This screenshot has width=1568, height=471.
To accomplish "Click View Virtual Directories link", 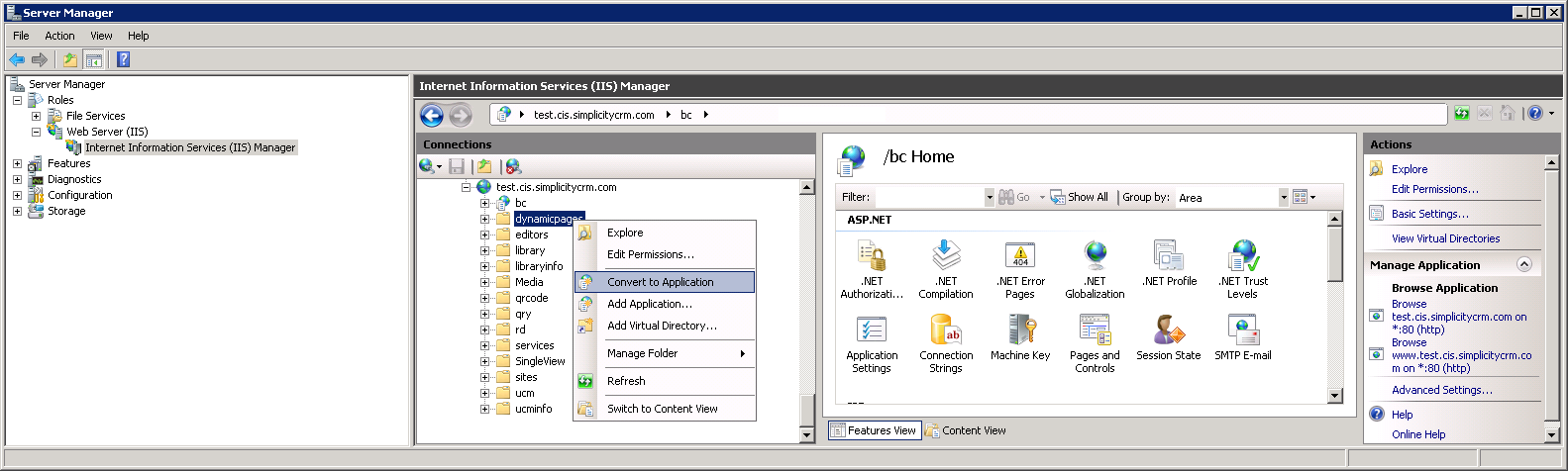I will (x=1445, y=238).
